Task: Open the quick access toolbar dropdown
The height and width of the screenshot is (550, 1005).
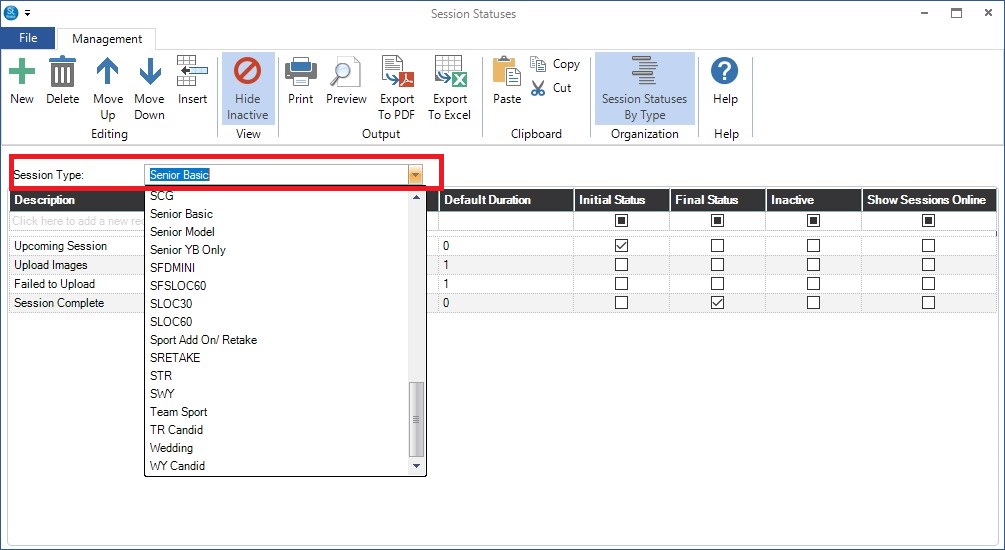Action: click(28, 13)
